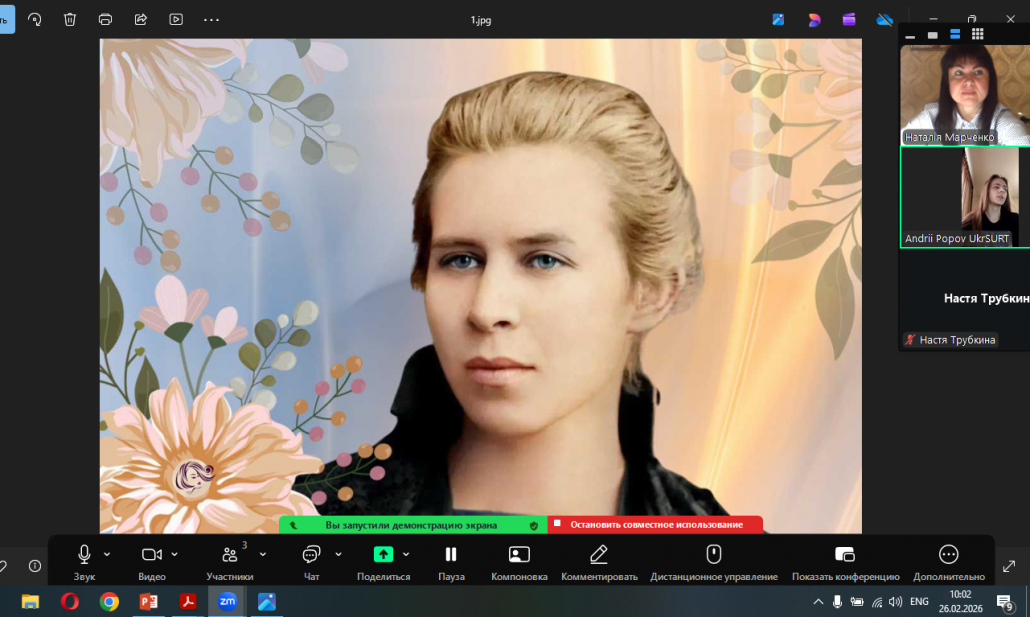This screenshot has height=617, width=1030.
Task: Expand audio options arrow next to Звук
Action: click(x=107, y=554)
